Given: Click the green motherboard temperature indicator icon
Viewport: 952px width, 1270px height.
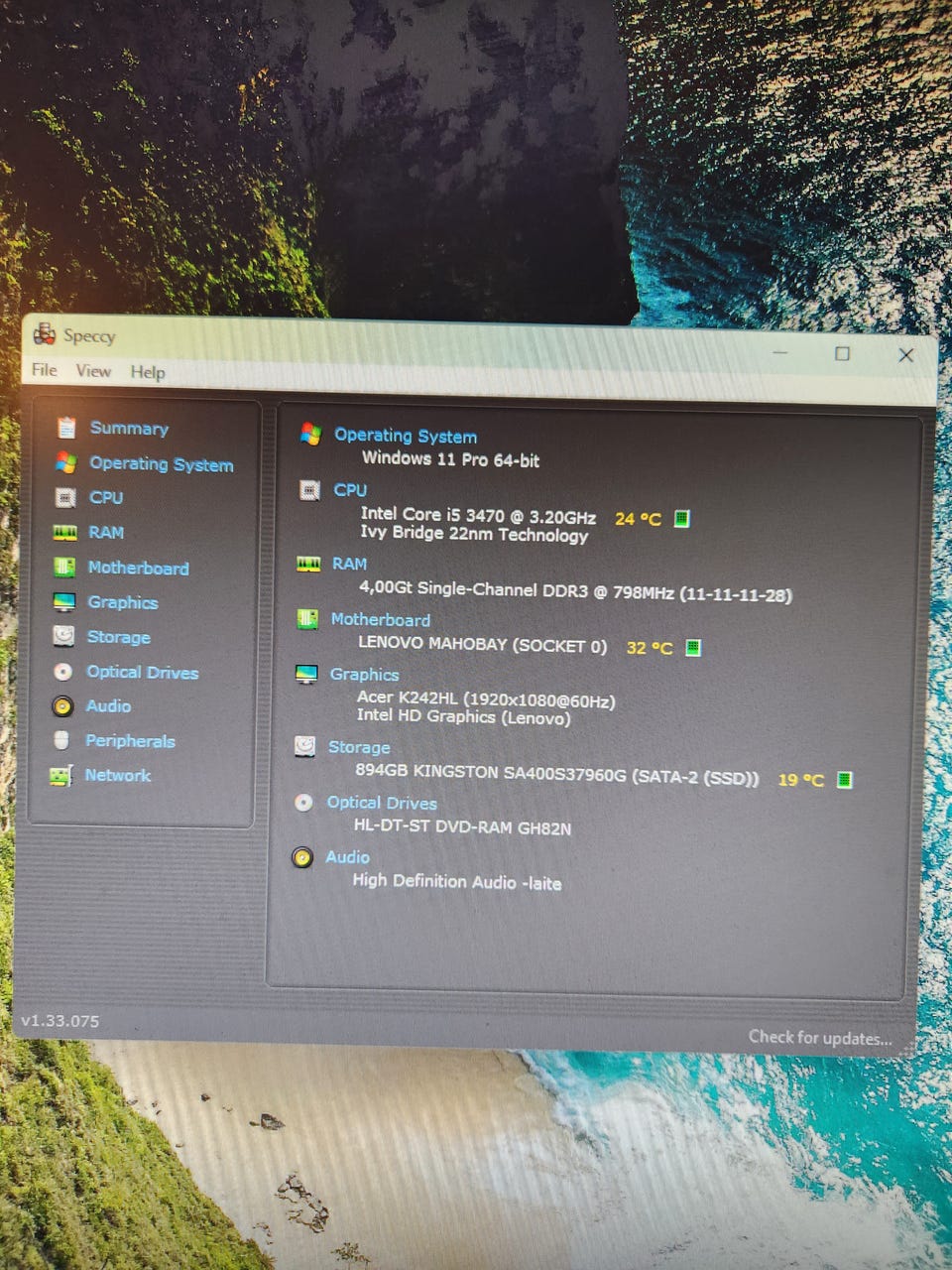Looking at the screenshot, I should coord(693,648).
